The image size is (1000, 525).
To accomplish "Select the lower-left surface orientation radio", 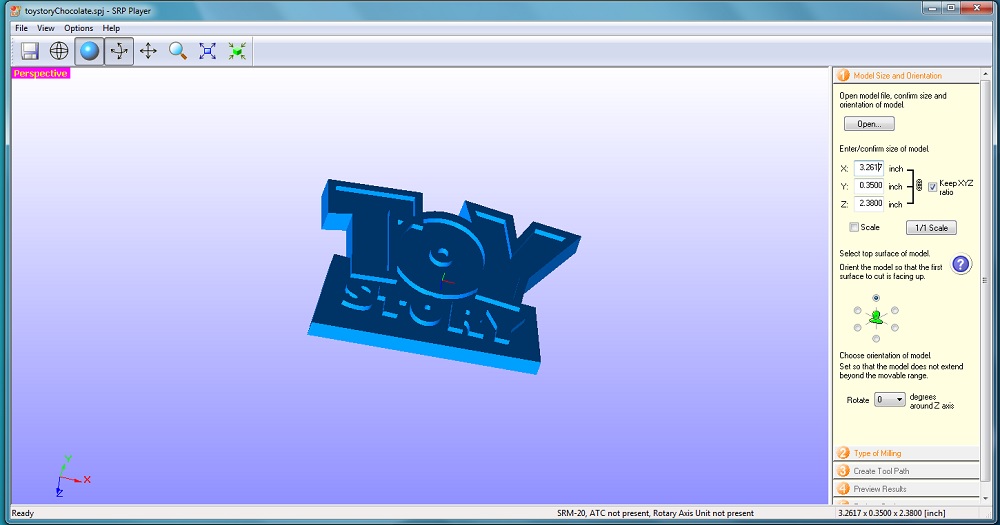I will tap(858, 328).
